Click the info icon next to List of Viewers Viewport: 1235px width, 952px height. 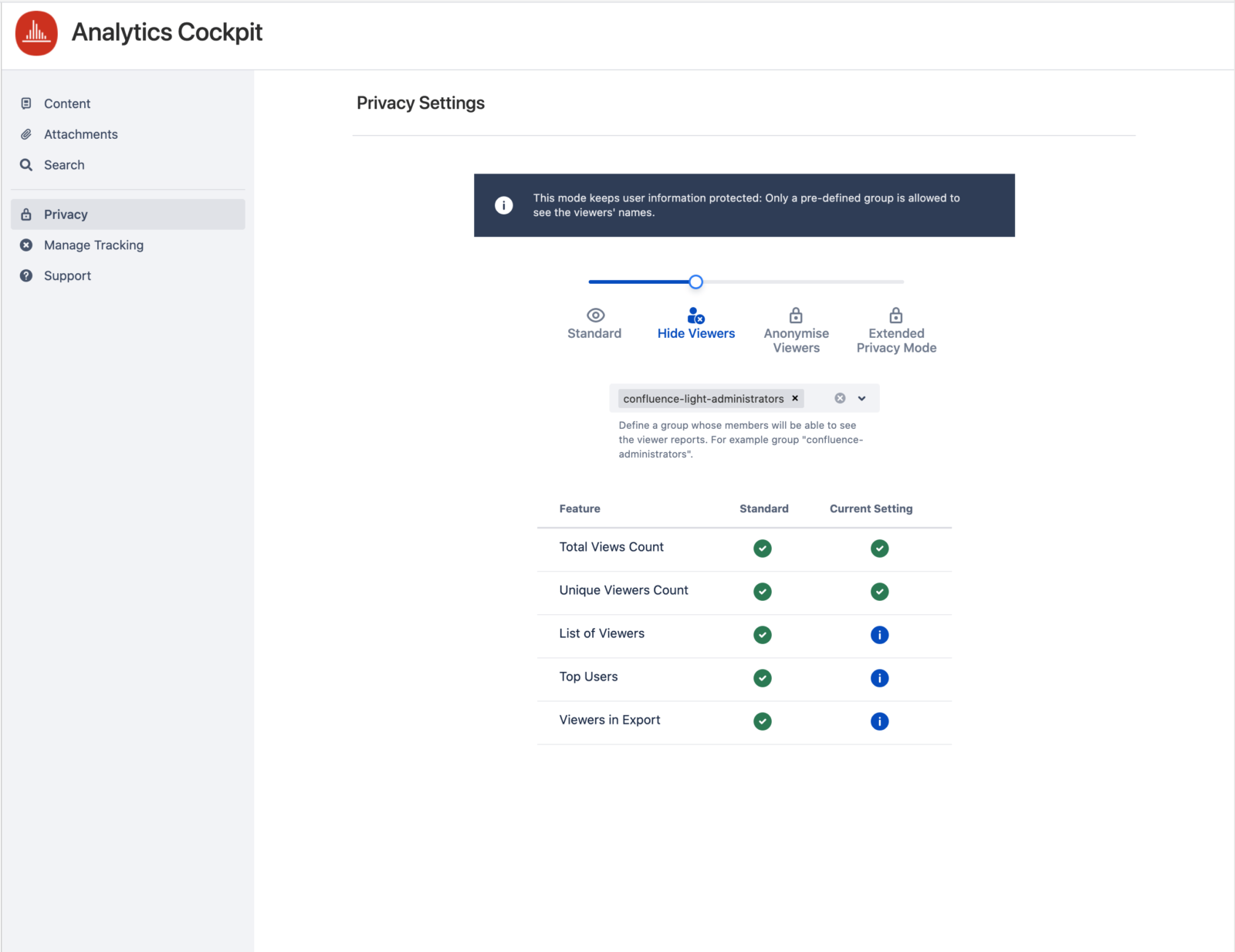pos(880,635)
